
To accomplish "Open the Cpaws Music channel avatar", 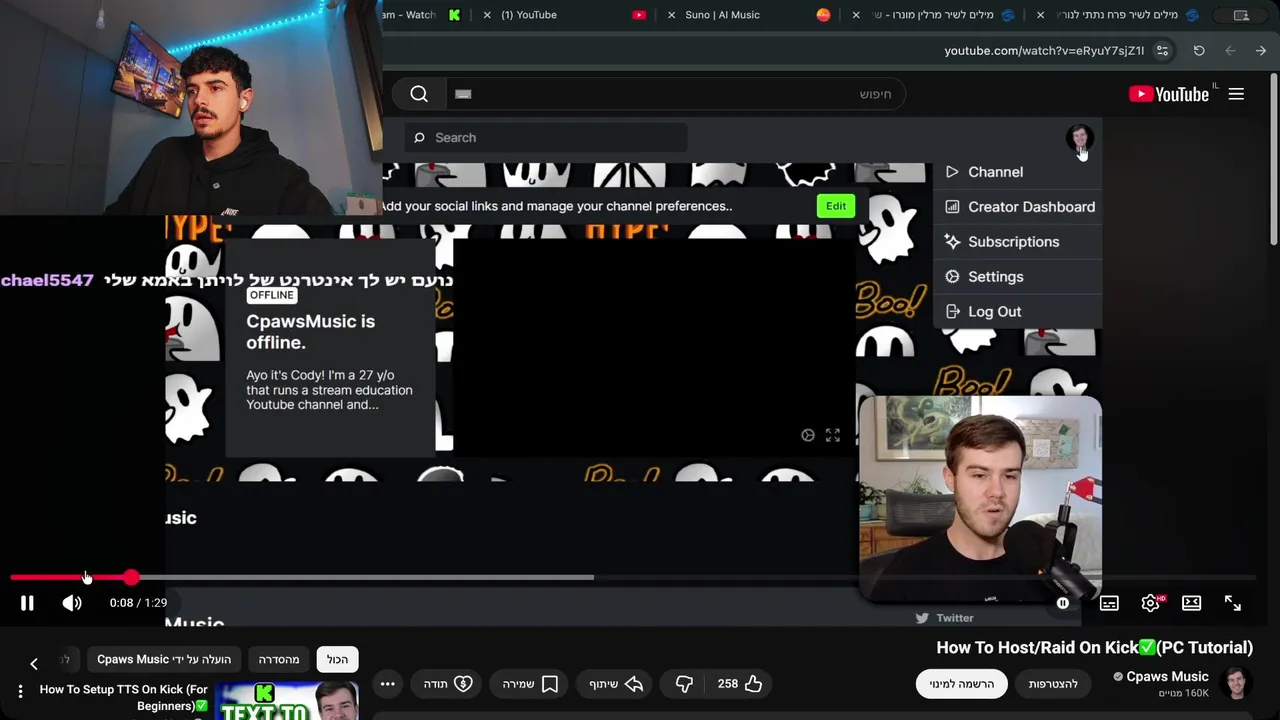I will pyautogui.click(x=1237, y=684).
